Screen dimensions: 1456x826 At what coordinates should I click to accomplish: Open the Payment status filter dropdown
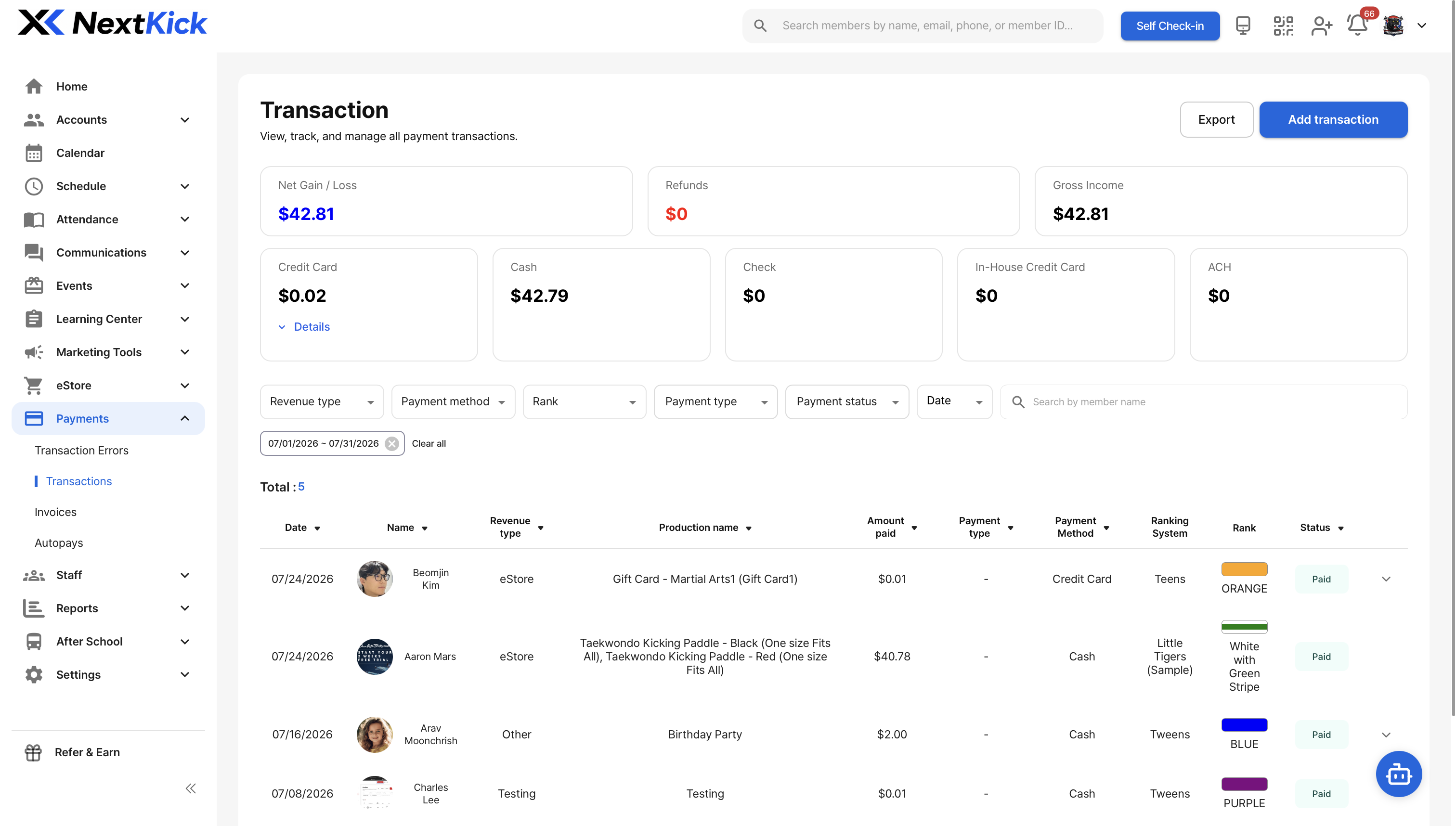[846, 401]
